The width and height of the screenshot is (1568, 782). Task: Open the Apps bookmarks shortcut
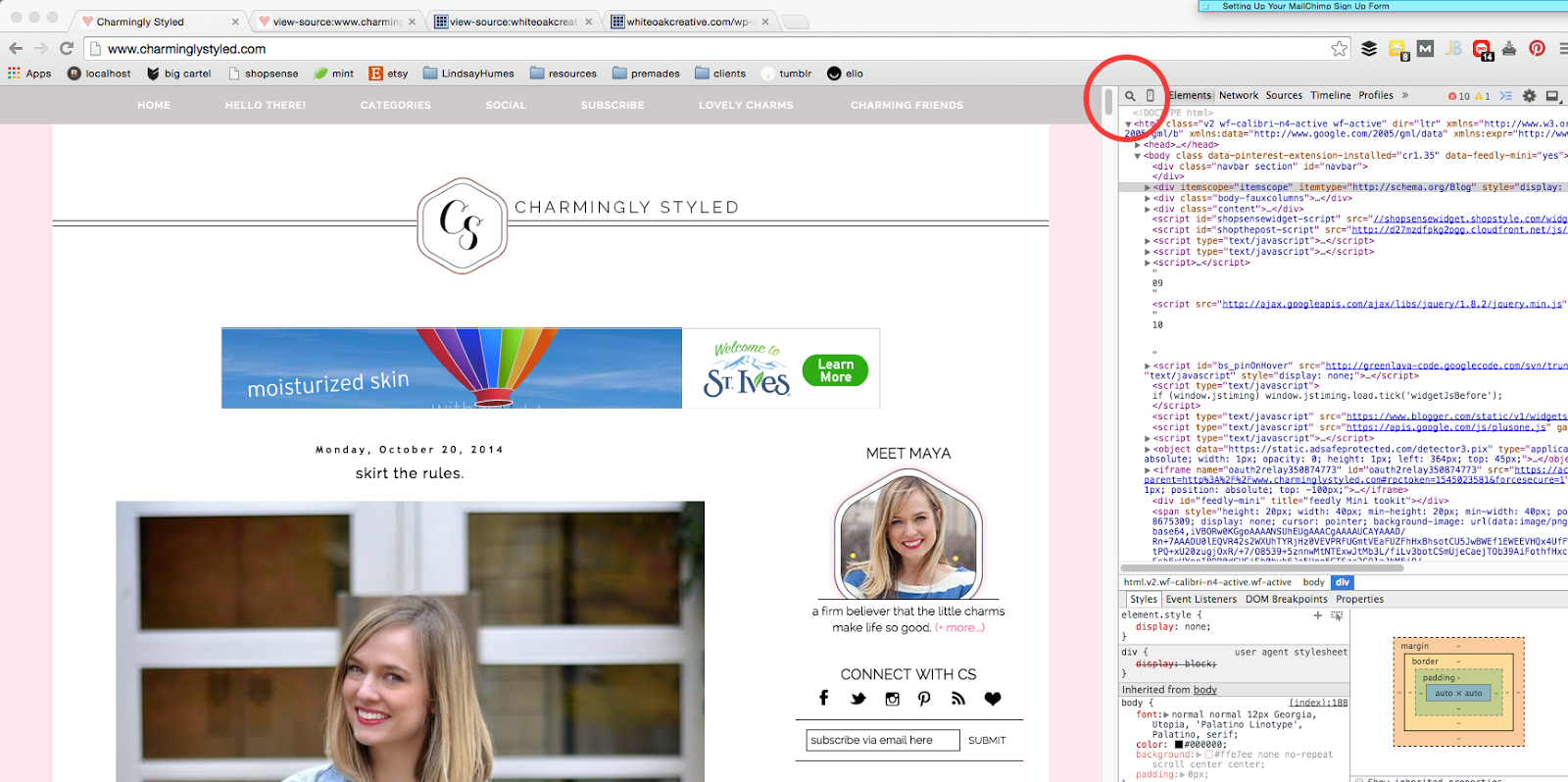click(x=29, y=73)
